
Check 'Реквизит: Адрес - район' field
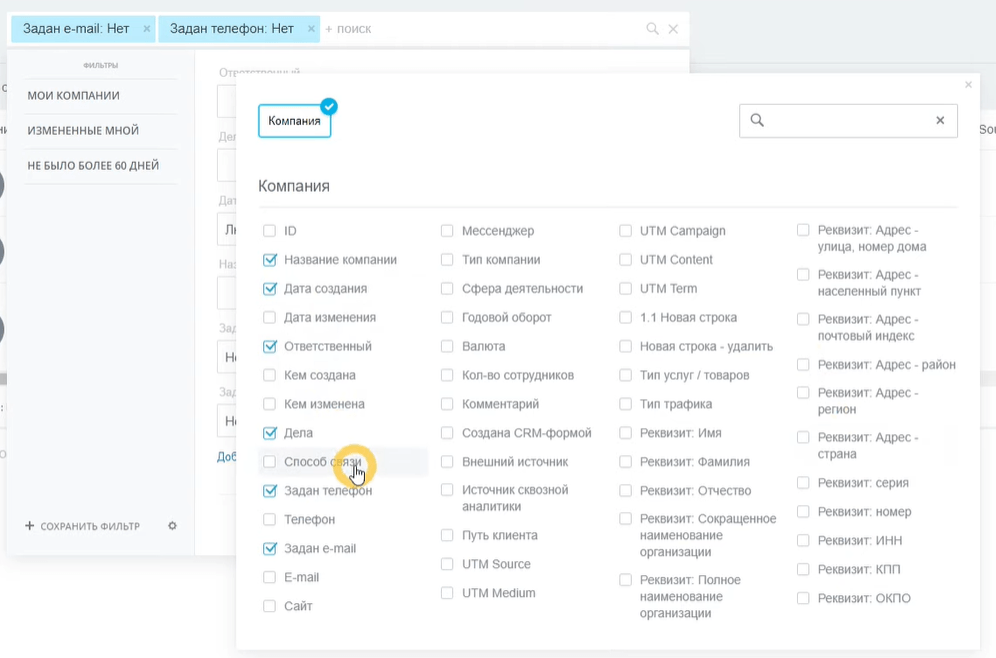(804, 365)
